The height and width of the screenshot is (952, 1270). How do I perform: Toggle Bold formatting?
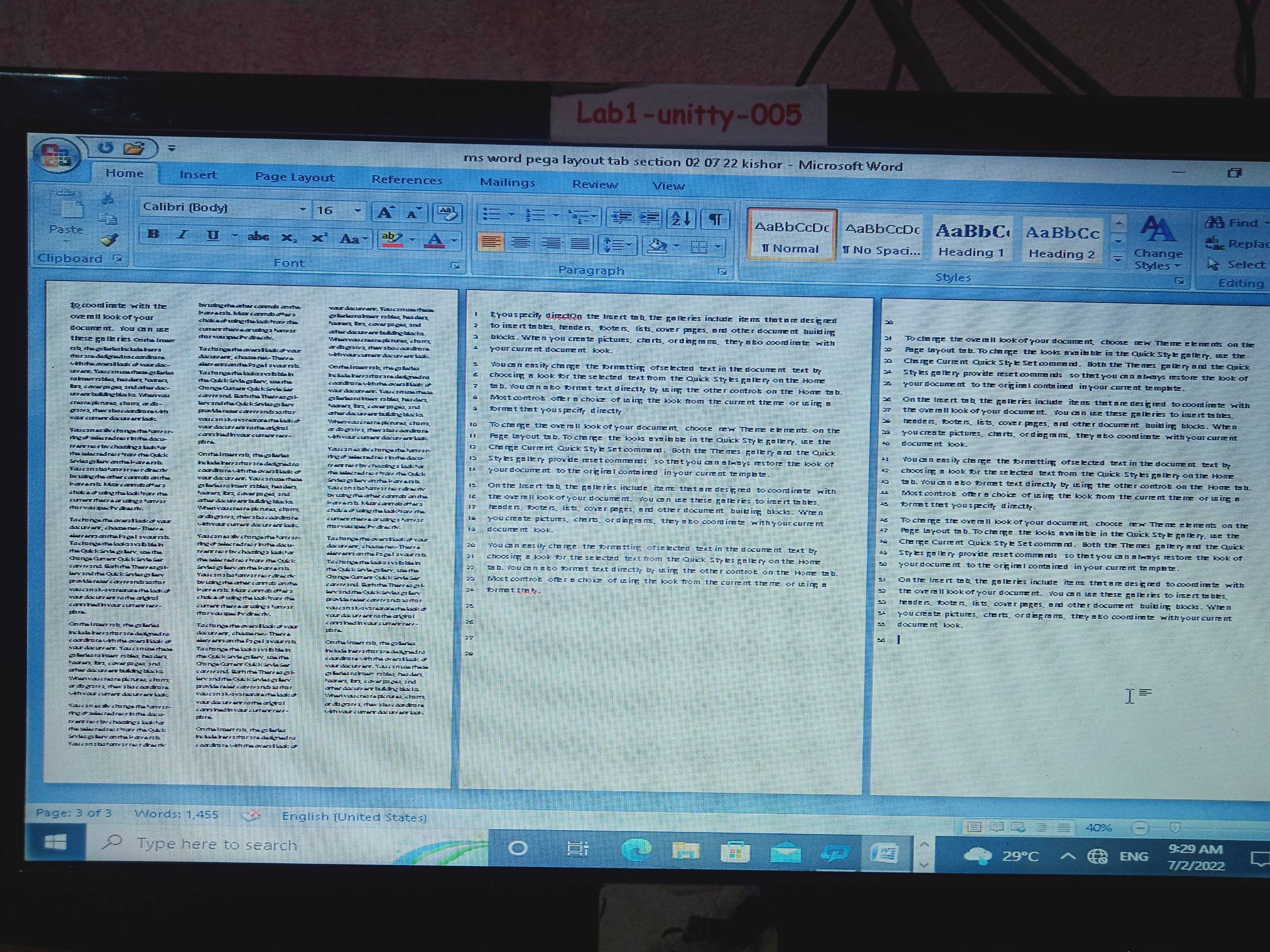click(x=153, y=234)
